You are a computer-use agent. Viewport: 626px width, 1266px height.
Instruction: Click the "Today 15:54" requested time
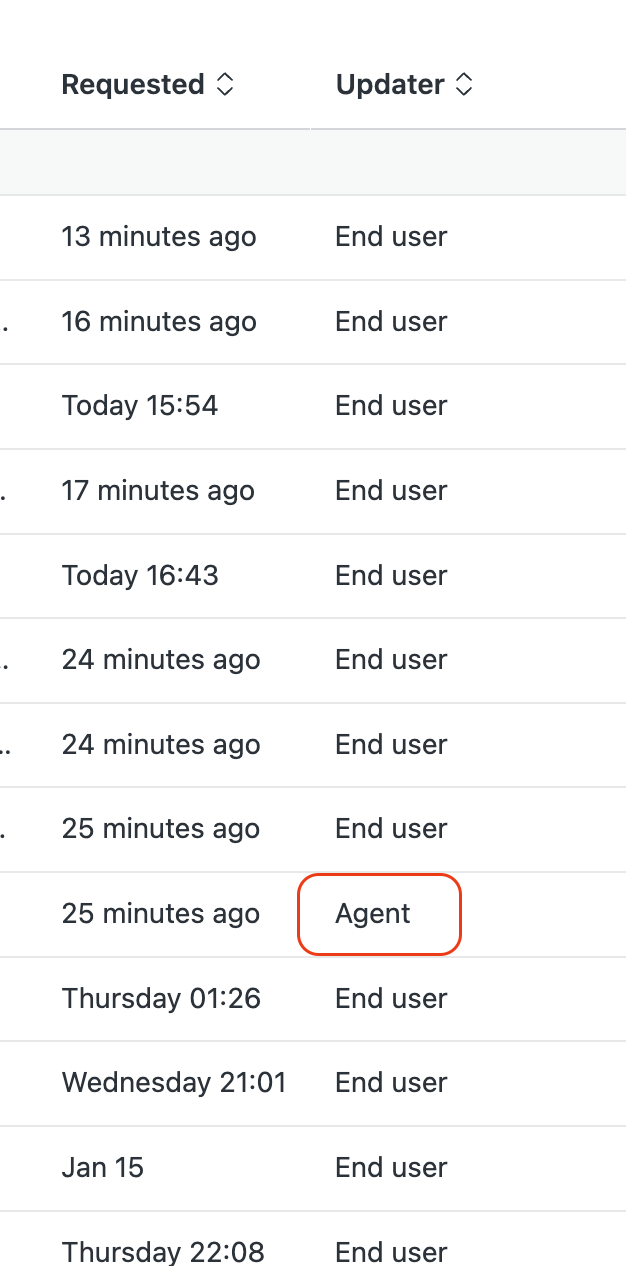pyautogui.click(x=140, y=406)
